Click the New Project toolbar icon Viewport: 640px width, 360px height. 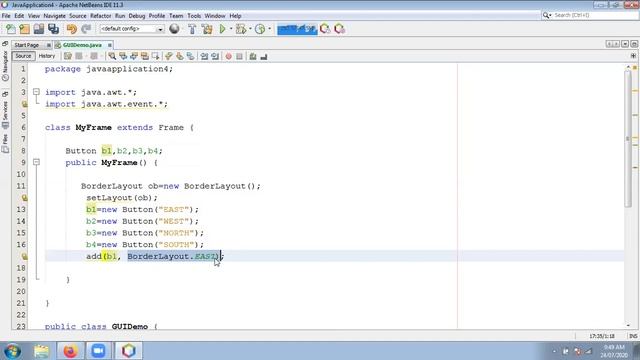(24, 29)
